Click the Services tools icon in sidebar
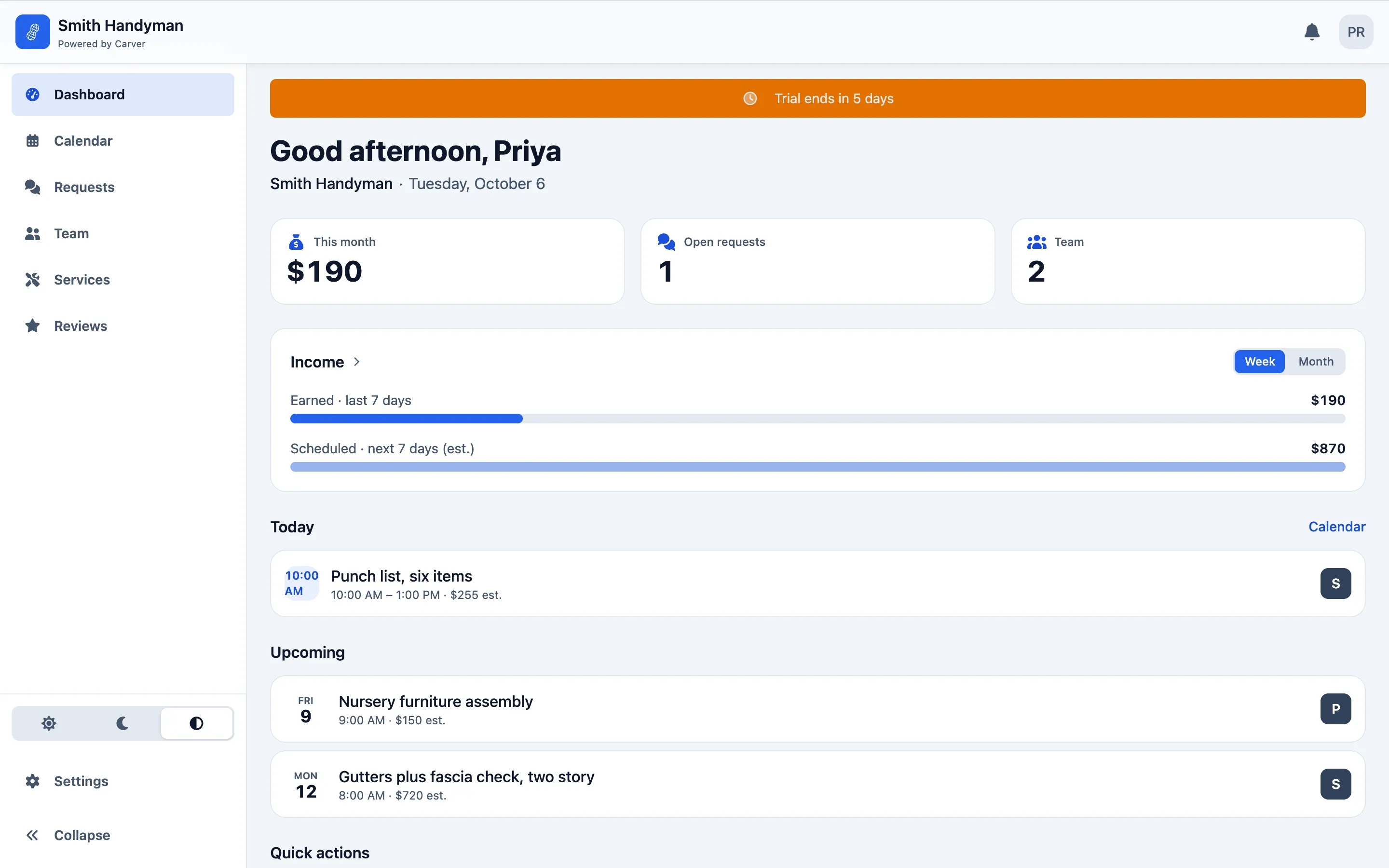The image size is (1389, 868). point(33,280)
